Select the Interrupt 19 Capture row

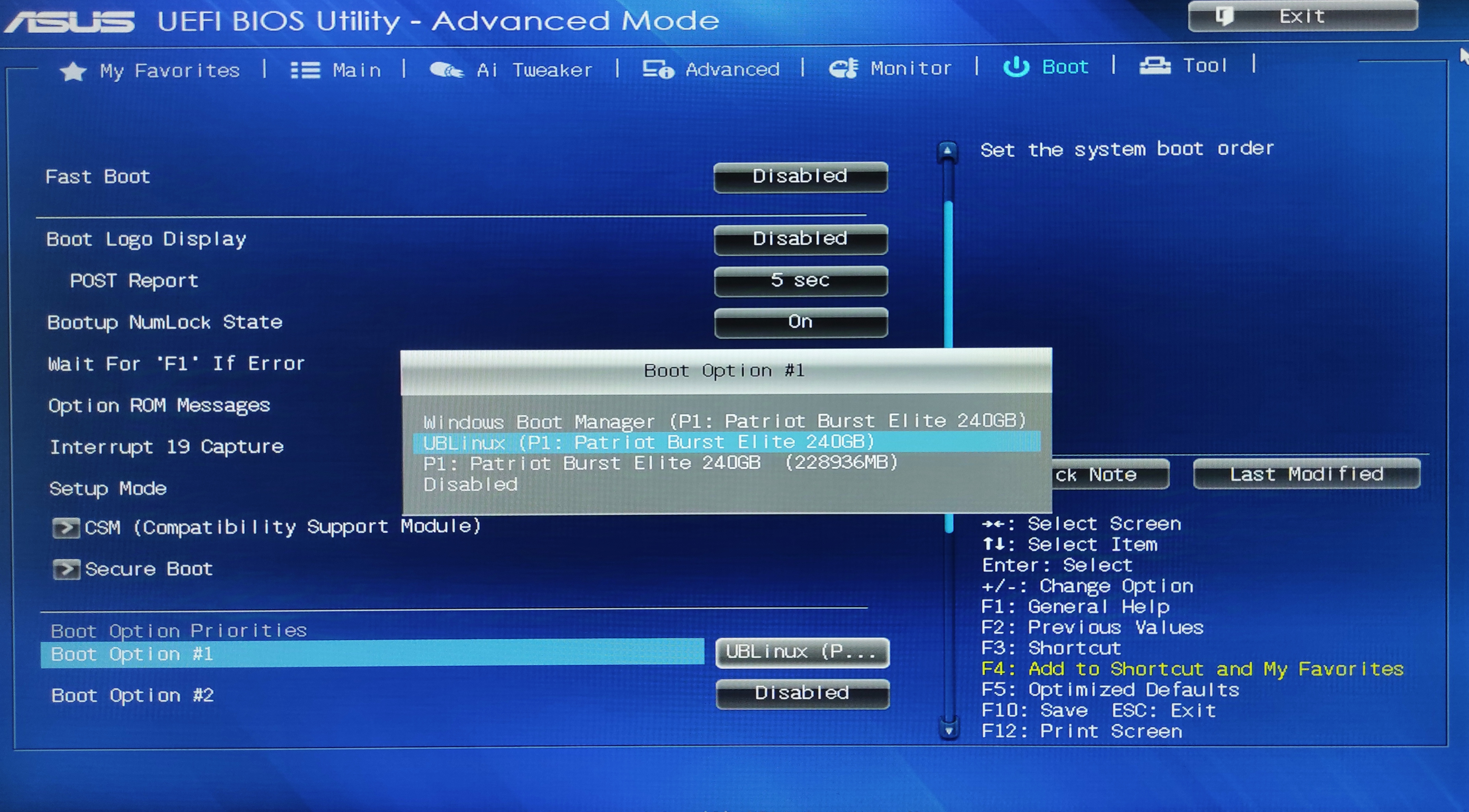pos(167,446)
